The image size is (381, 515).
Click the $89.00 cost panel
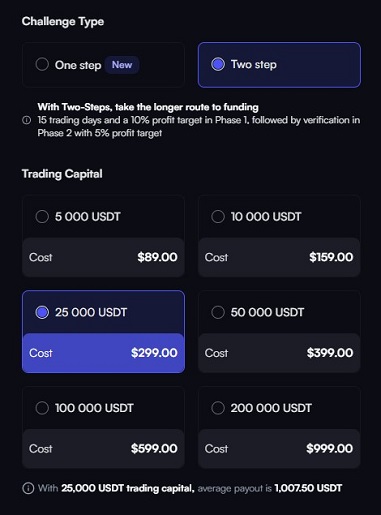[x=103, y=257]
